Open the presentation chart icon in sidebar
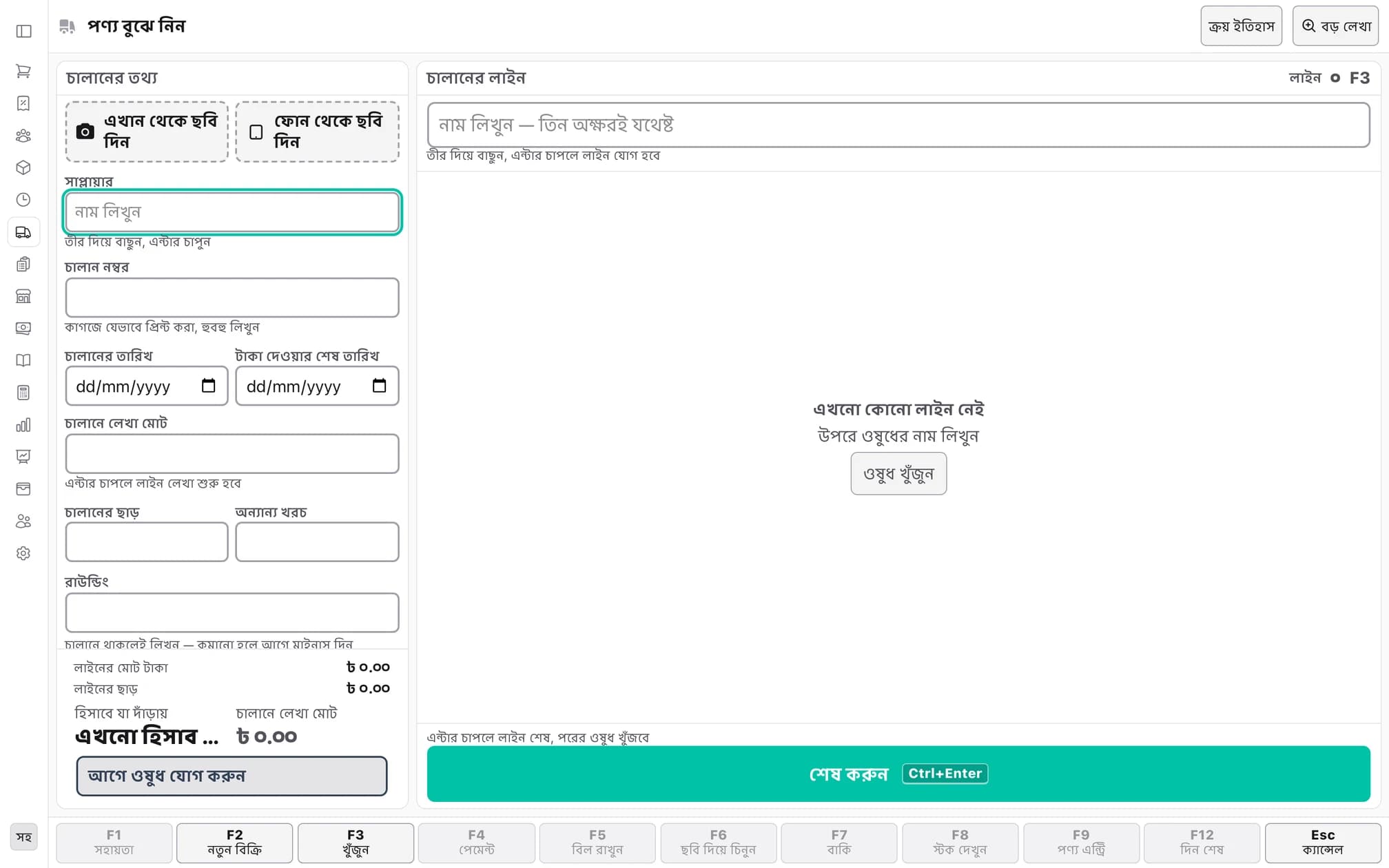 coord(23,457)
